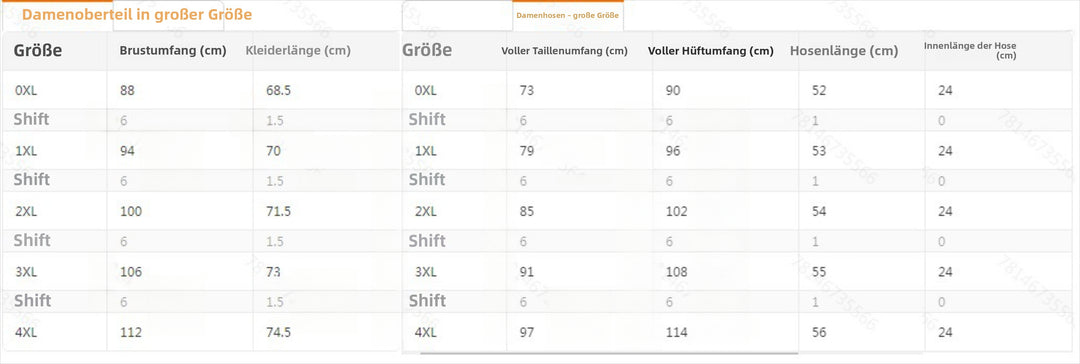
Task: Select the 2XL row in tops table
Action: tap(201, 211)
